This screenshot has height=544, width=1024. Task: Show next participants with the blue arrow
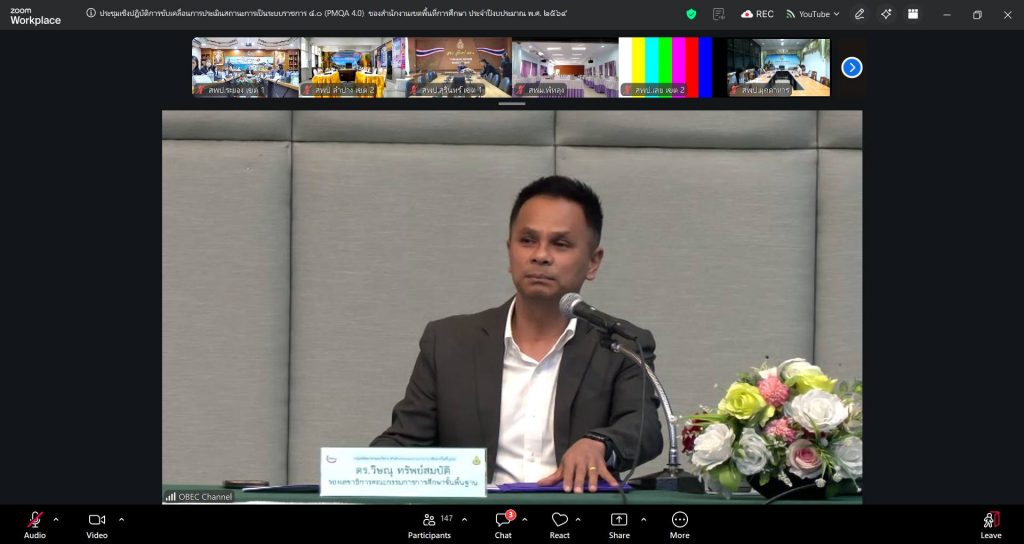pos(851,67)
